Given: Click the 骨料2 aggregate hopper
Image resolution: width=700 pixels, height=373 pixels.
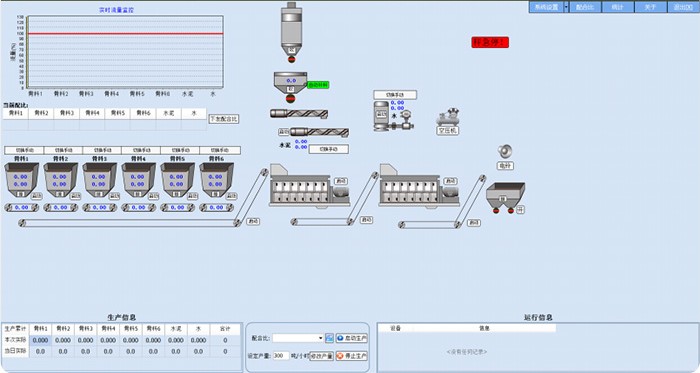Looking at the screenshot, I should coord(61,180).
